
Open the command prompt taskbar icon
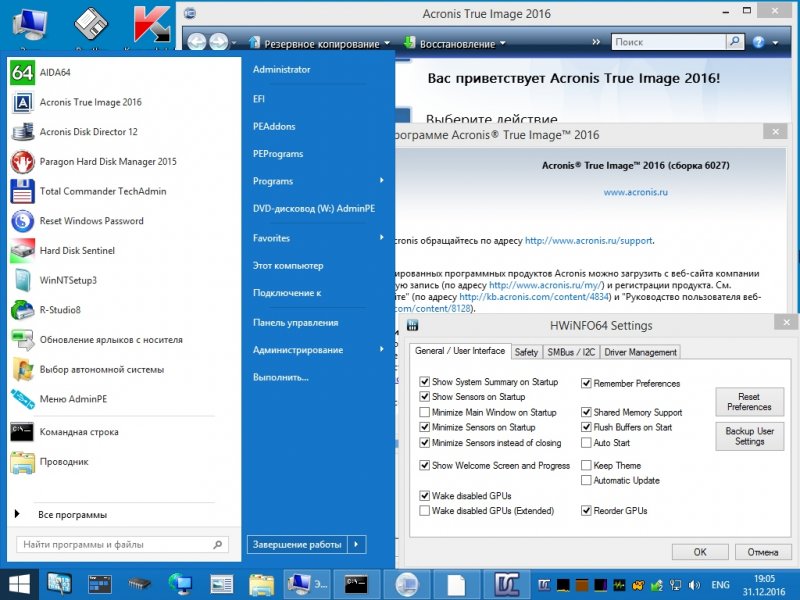(x=356, y=584)
